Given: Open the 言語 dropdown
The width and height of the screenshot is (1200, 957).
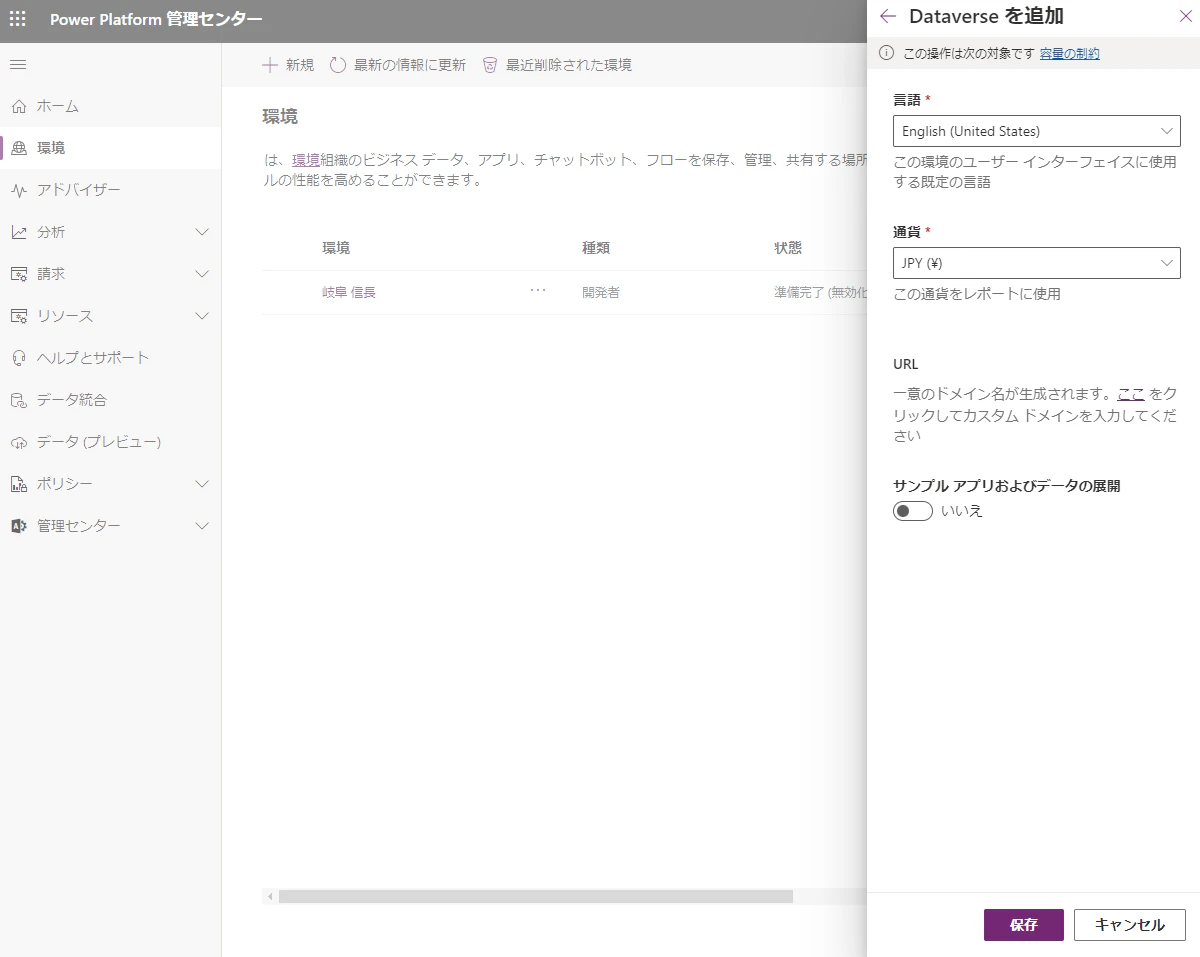Looking at the screenshot, I should (1036, 131).
